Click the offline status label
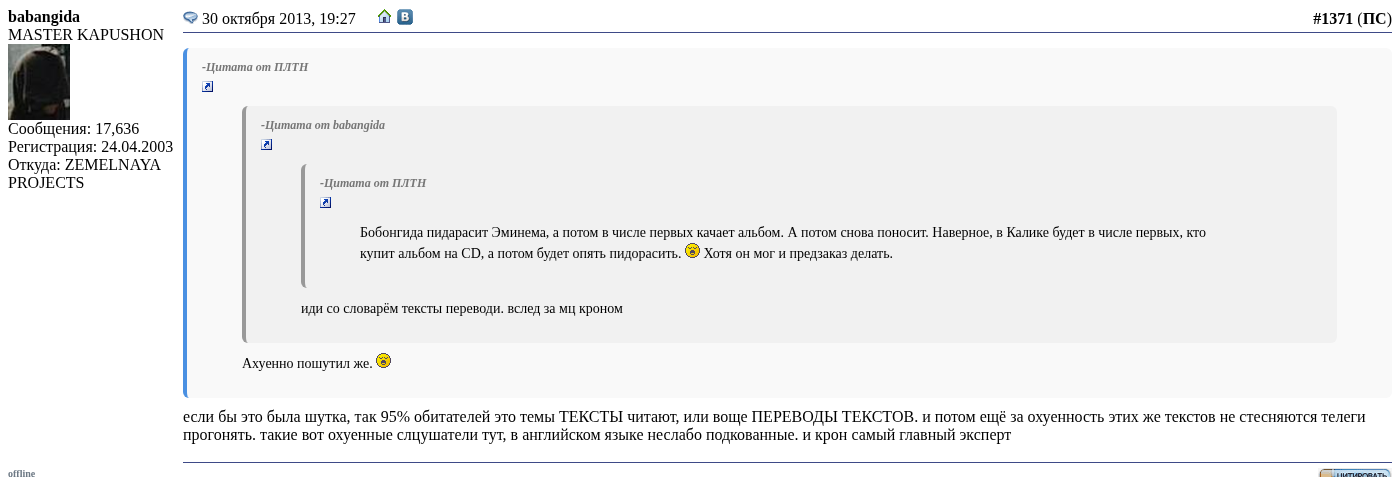The image size is (1400, 477). coord(21,473)
